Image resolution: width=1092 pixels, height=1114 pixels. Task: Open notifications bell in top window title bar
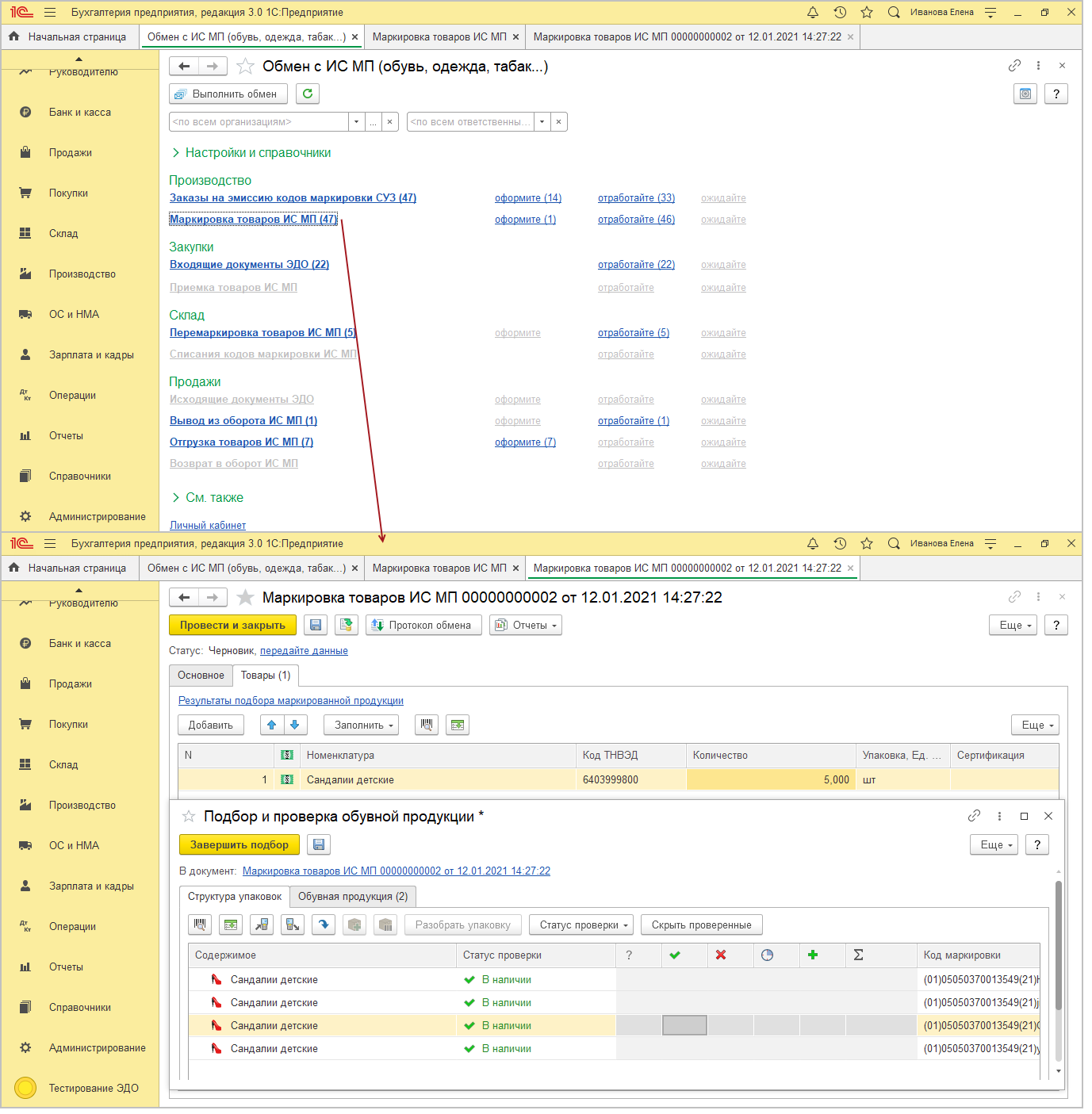pyautogui.click(x=813, y=13)
